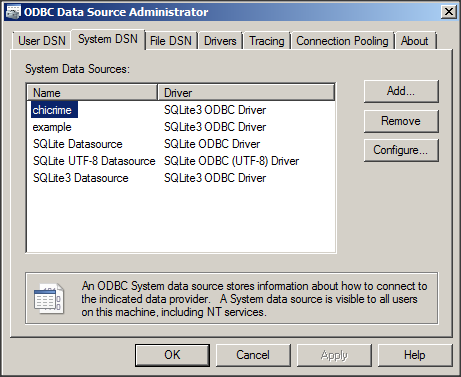Open Help for this dialog

[x=415, y=355]
